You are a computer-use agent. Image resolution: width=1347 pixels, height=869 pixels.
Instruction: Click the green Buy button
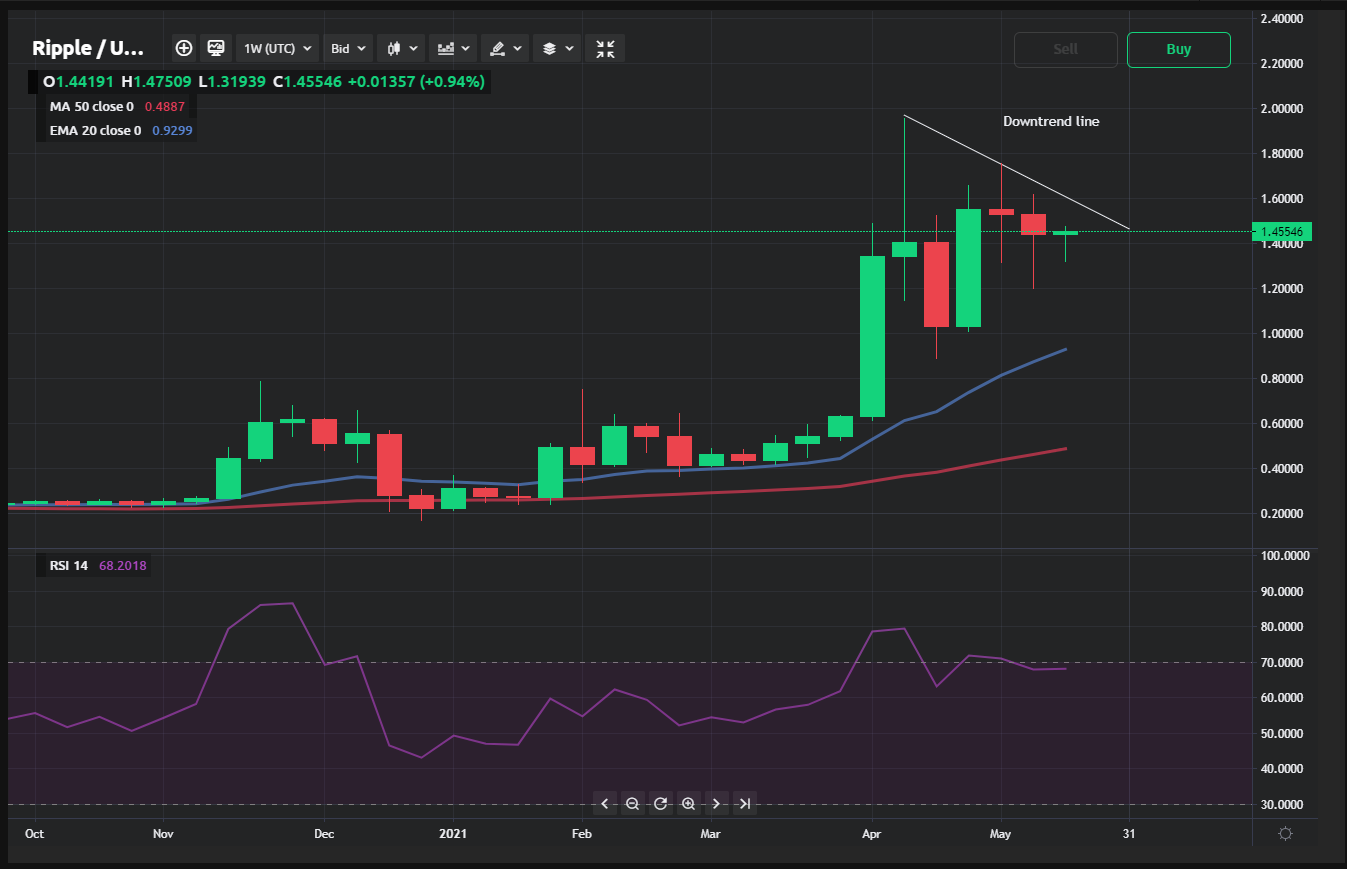coord(1179,49)
